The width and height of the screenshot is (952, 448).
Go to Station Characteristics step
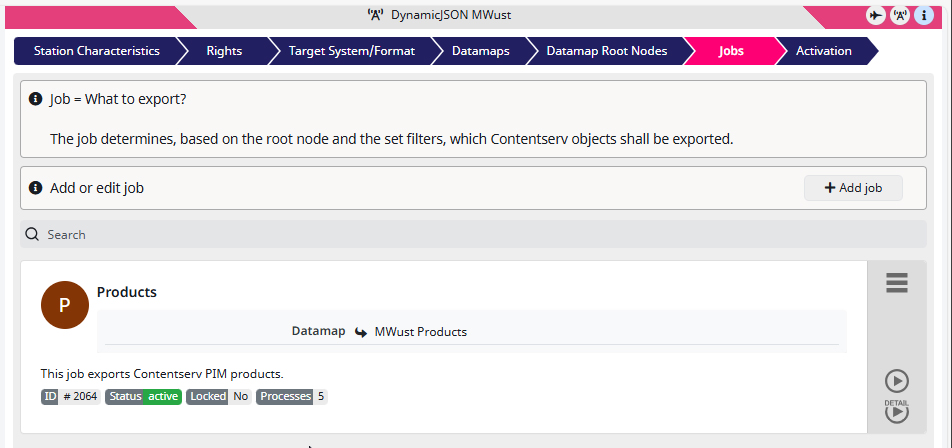[x=97, y=51]
